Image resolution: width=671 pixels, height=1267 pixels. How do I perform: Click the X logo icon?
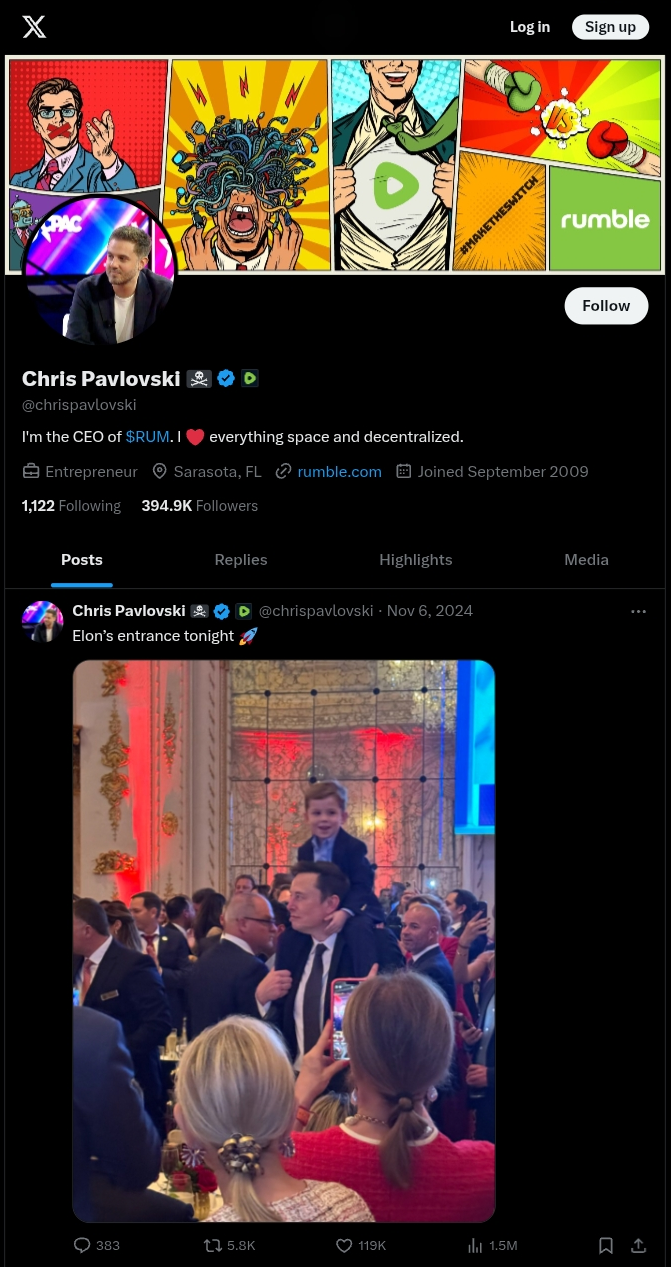pyautogui.click(x=34, y=27)
